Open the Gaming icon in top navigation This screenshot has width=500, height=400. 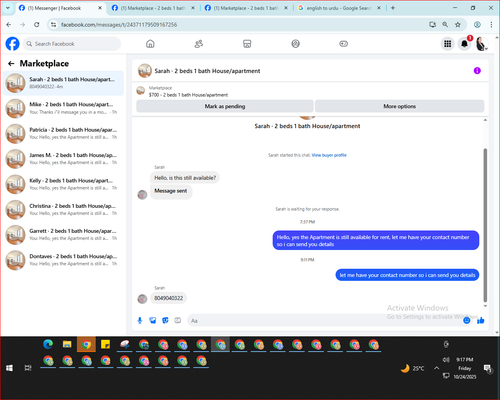pyautogui.click(x=344, y=44)
